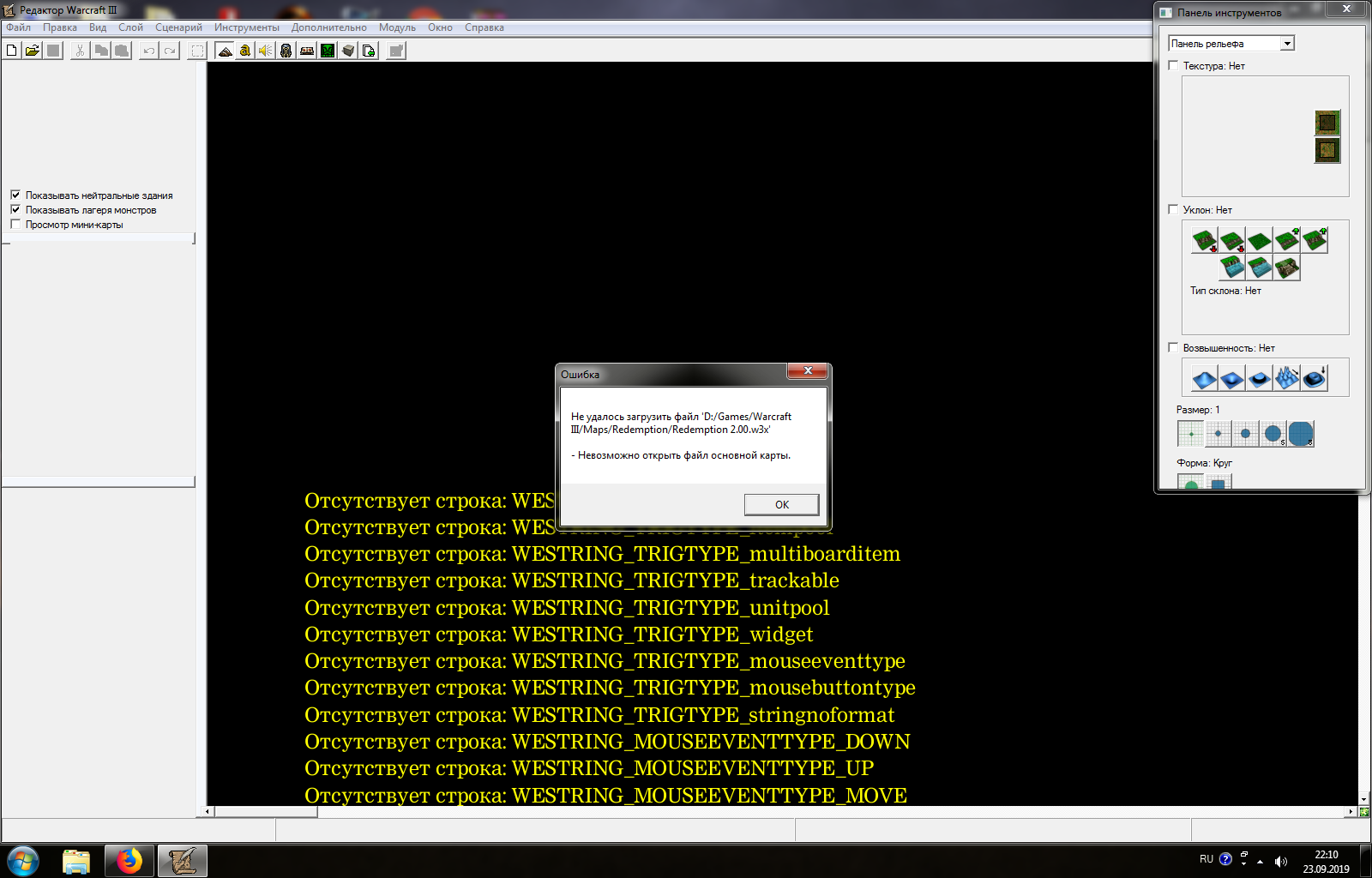Uncheck 'Показывать нейтральные здания'
1372x878 pixels.
(x=15, y=195)
